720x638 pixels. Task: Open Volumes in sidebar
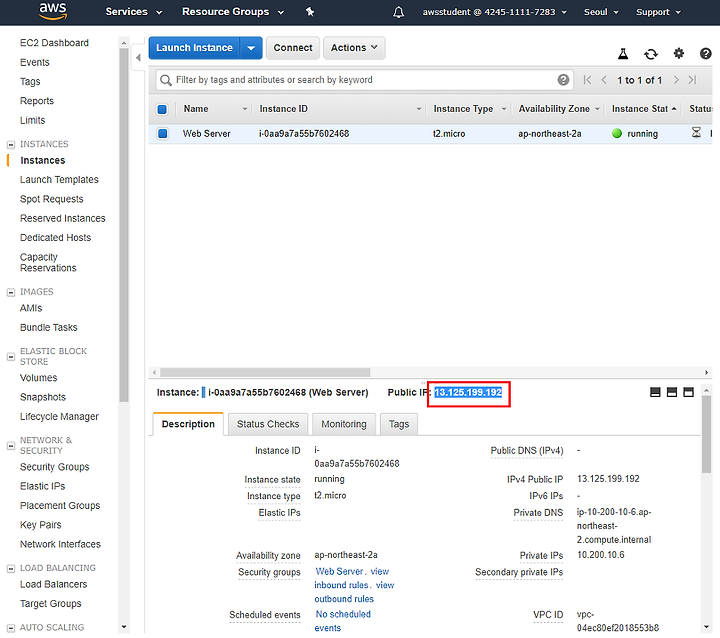[x=39, y=378]
